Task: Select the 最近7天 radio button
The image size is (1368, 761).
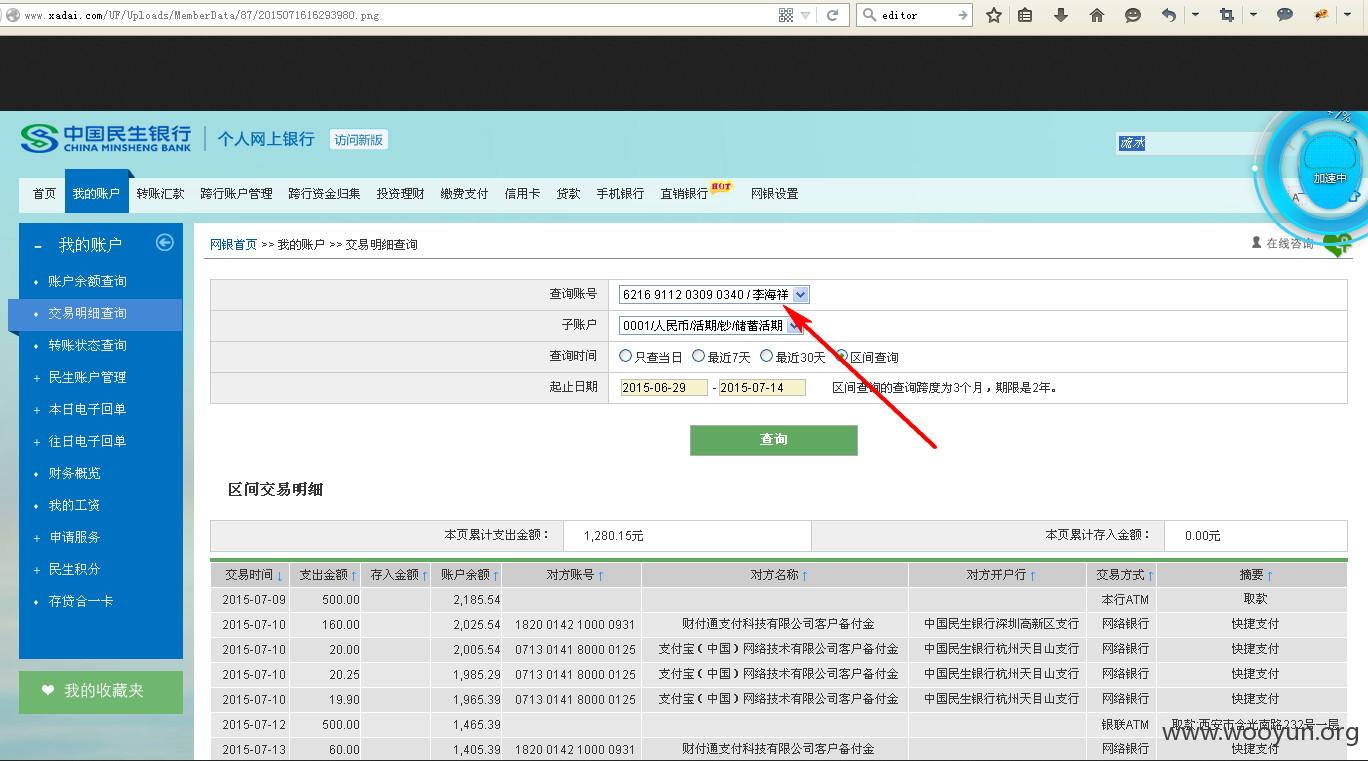Action: pos(698,356)
